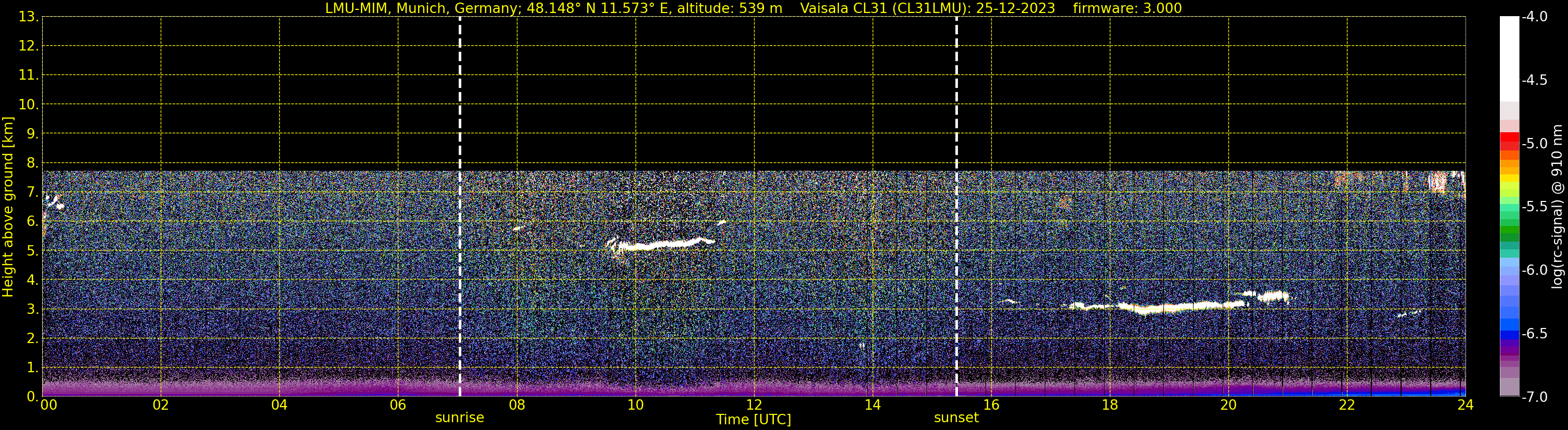Image resolution: width=1568 pixels, height=430 pixels.
Task: Click the 12. height tick label on the y-axis
Action: pos(28,46)
